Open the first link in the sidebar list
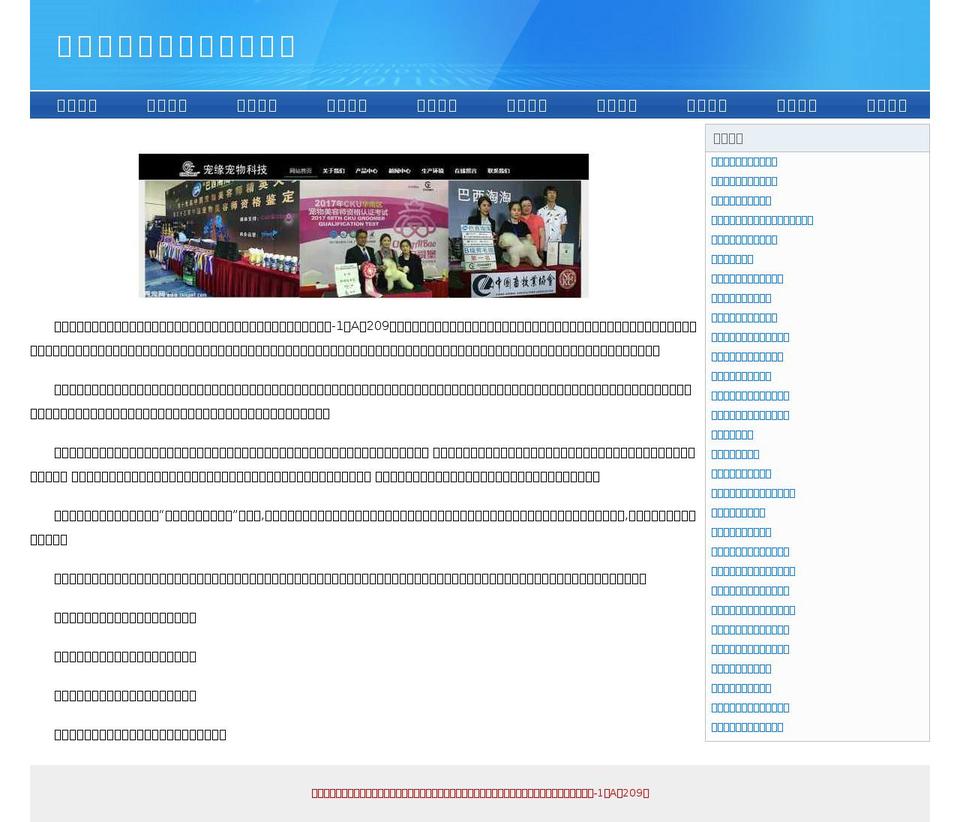 [x=744, y=162]
